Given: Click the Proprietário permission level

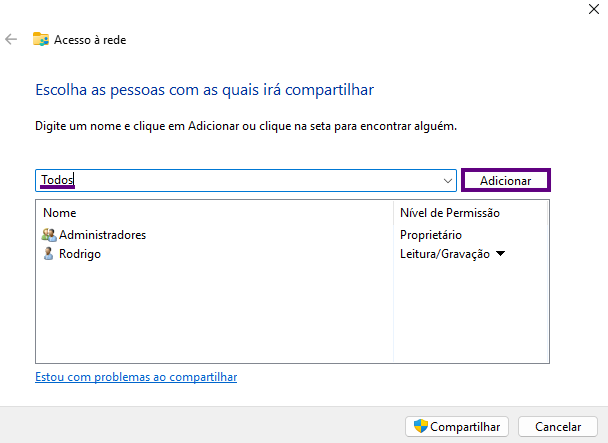Looking at the screenshot, I should (x=430, y=235).
